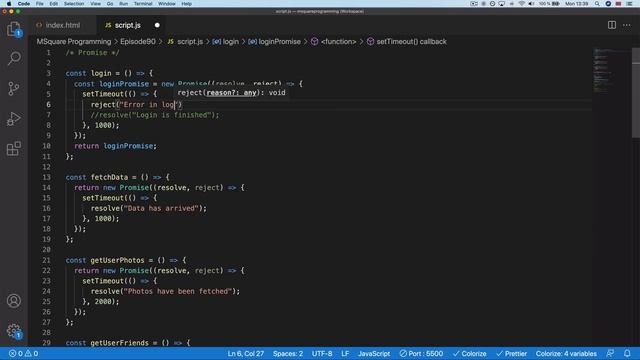
Task: Click "getUserFriends" on line 29
Action: (120, 343)
